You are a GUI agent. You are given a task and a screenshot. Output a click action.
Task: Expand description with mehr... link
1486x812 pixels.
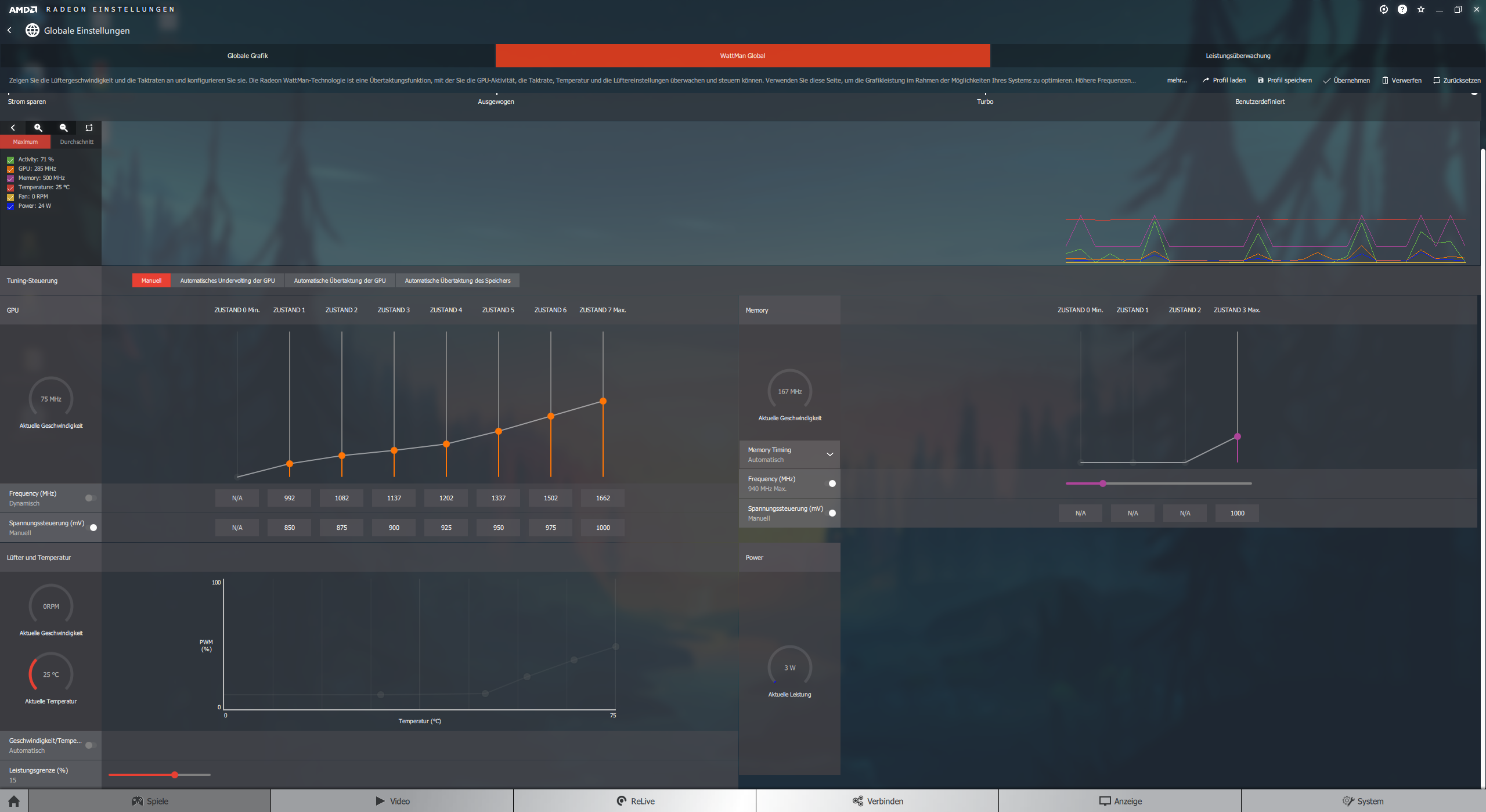(x=1177, y=80)
